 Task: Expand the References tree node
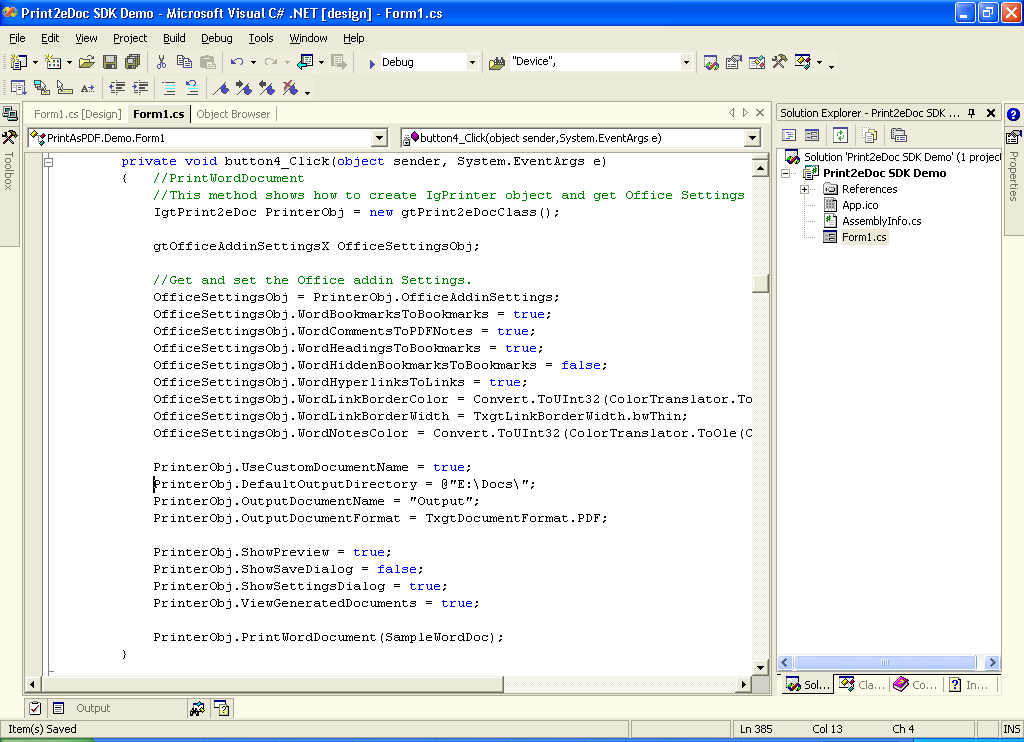tap(805, 189)
